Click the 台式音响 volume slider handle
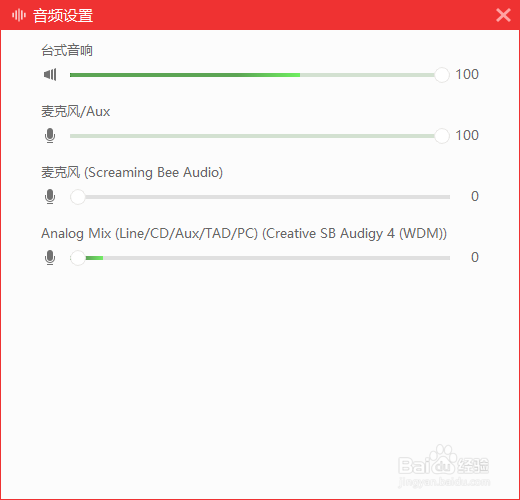 [x=442, y=75]
